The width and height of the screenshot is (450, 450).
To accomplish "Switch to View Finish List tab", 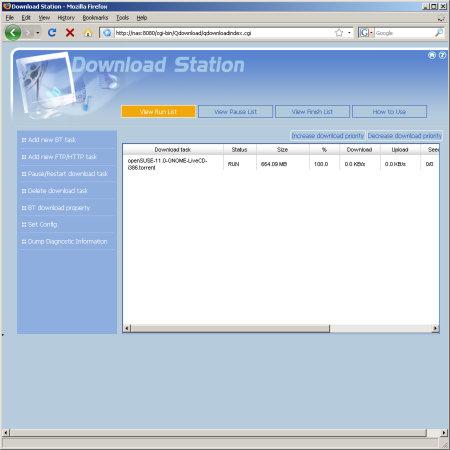I will (x=312, y=112).
